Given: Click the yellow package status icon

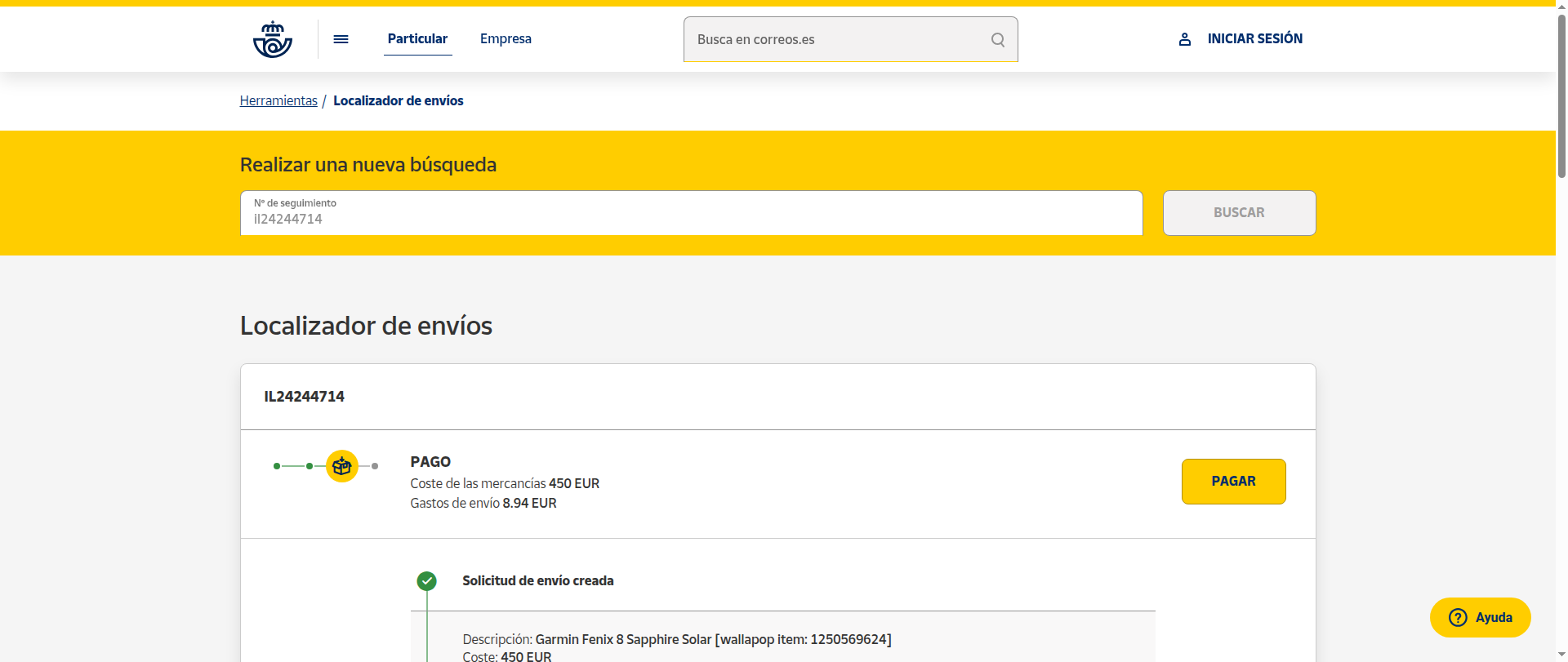Looking at the screenshot, I should coord(342,466).
